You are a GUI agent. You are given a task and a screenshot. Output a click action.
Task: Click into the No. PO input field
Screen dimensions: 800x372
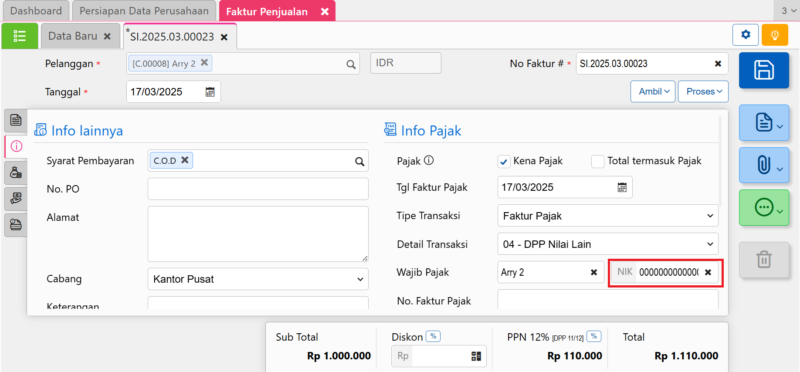coord(258,189)
